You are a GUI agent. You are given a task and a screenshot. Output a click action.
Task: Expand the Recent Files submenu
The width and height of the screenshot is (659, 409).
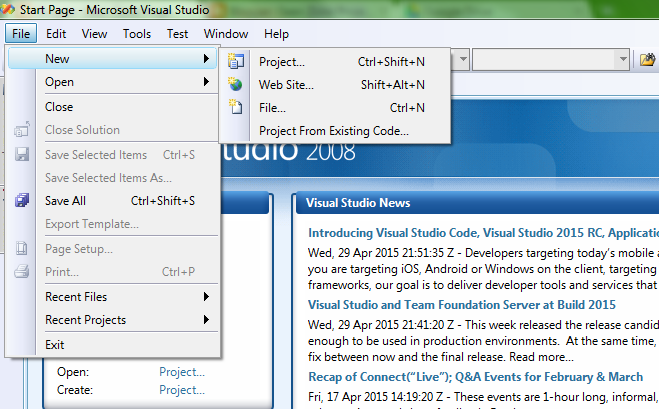click(112, 297)
